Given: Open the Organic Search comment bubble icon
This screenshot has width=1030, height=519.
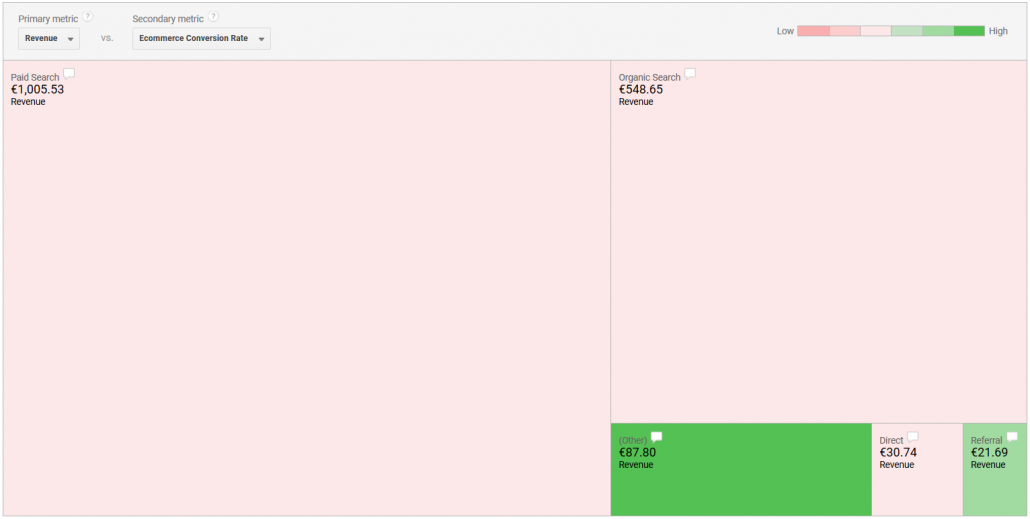Looking at the screenshot, I should pyautogui.click(x=690, y=74).
